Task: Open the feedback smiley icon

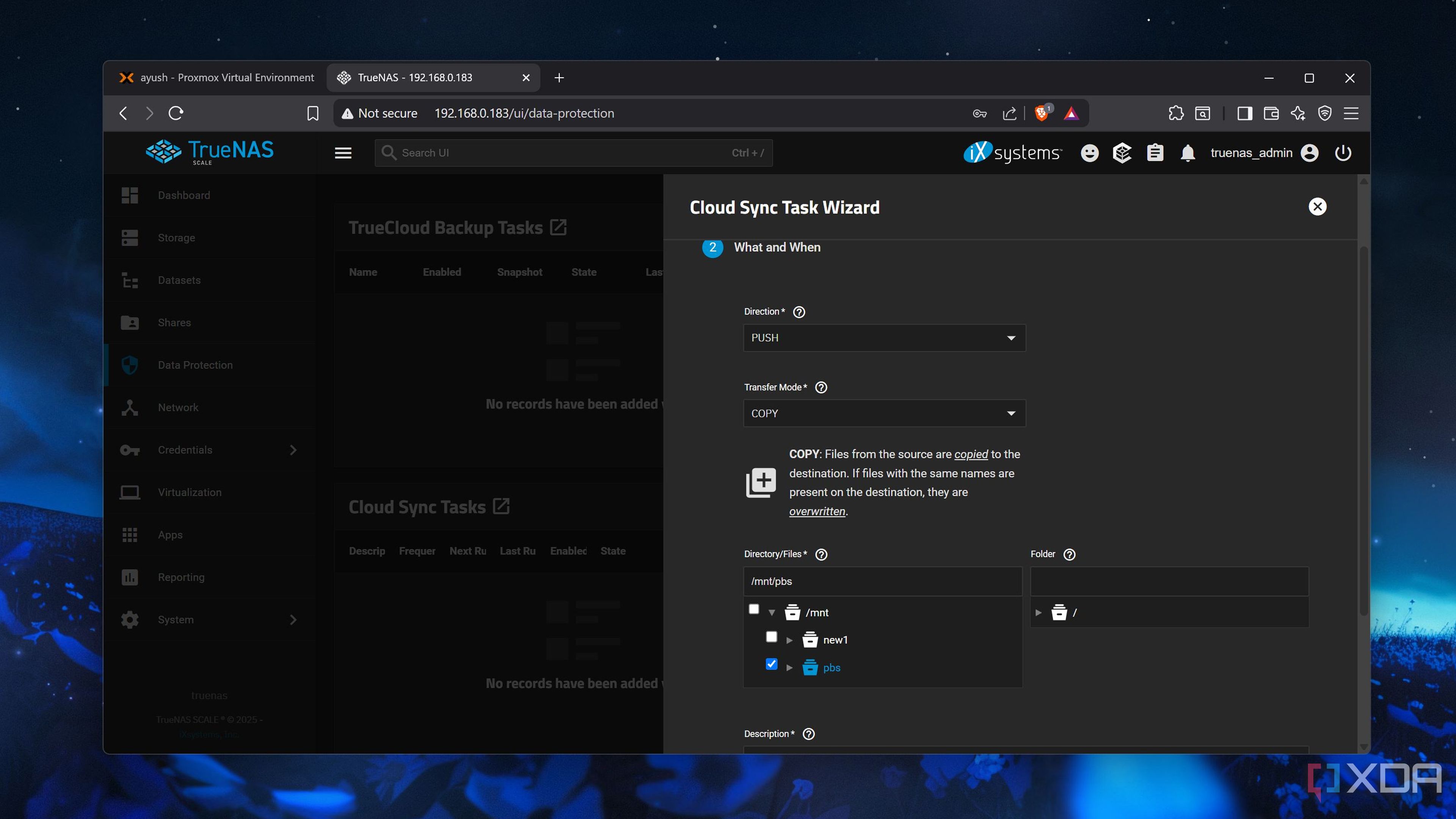Action: coord(1089,152)
